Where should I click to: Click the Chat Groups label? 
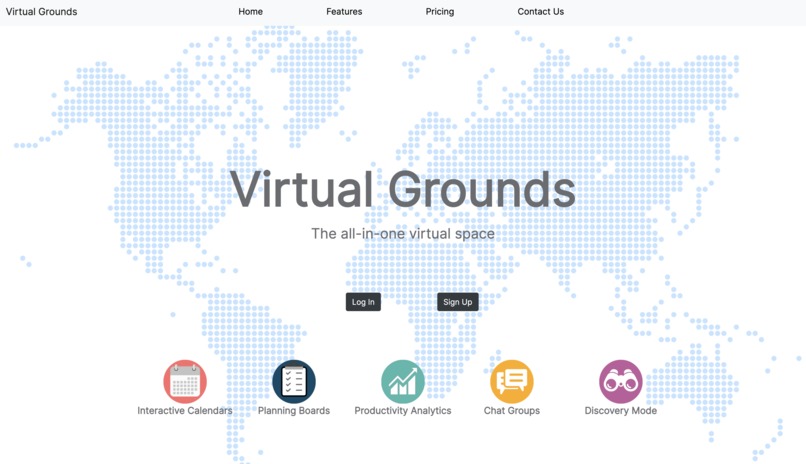click(x=511, y=411)
